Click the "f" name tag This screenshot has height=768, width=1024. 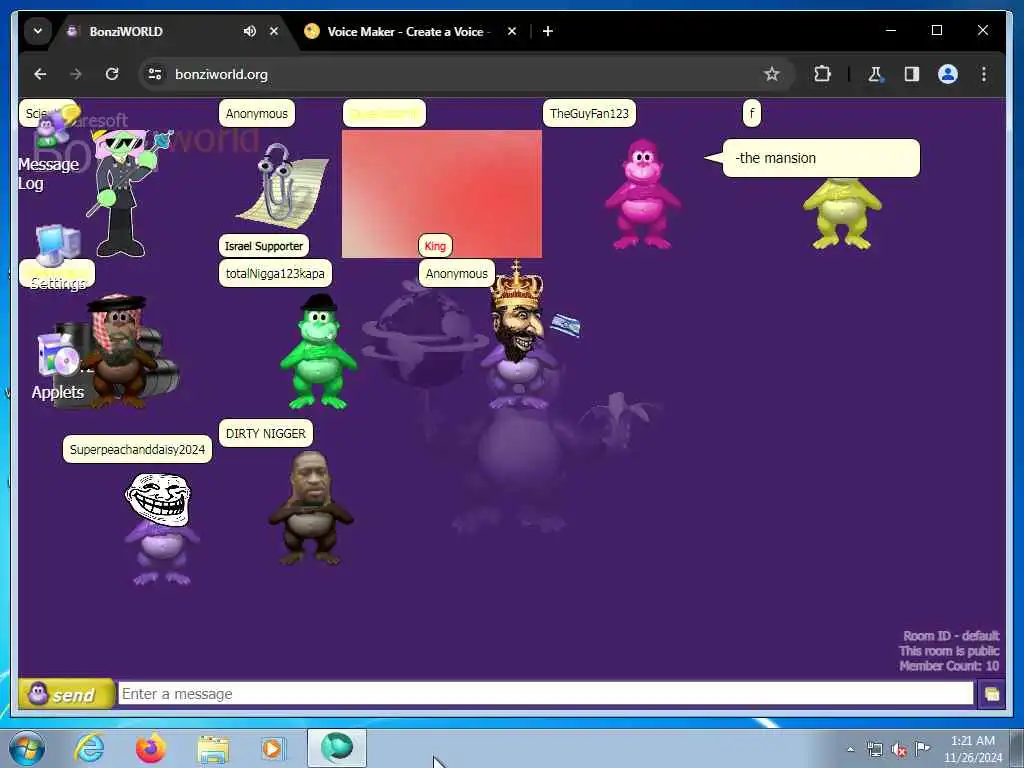pos(752,114)
